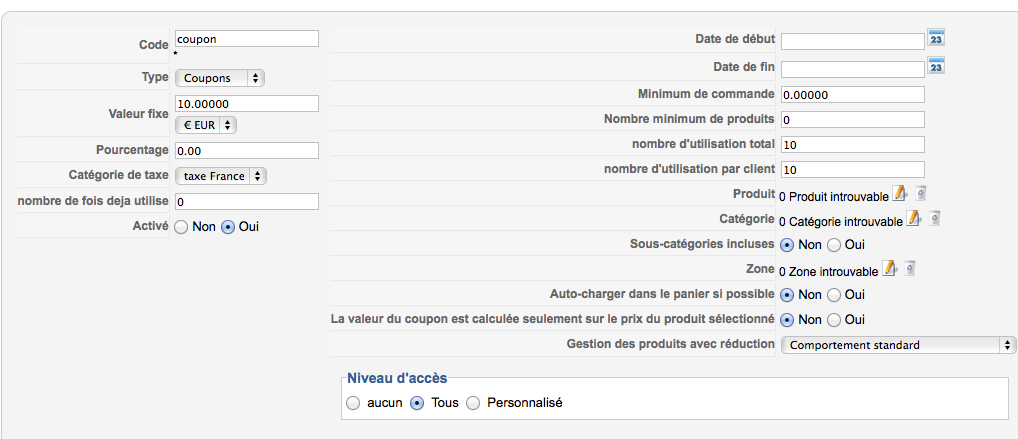Click the Pourcentage input field

[x=247, y=151]
